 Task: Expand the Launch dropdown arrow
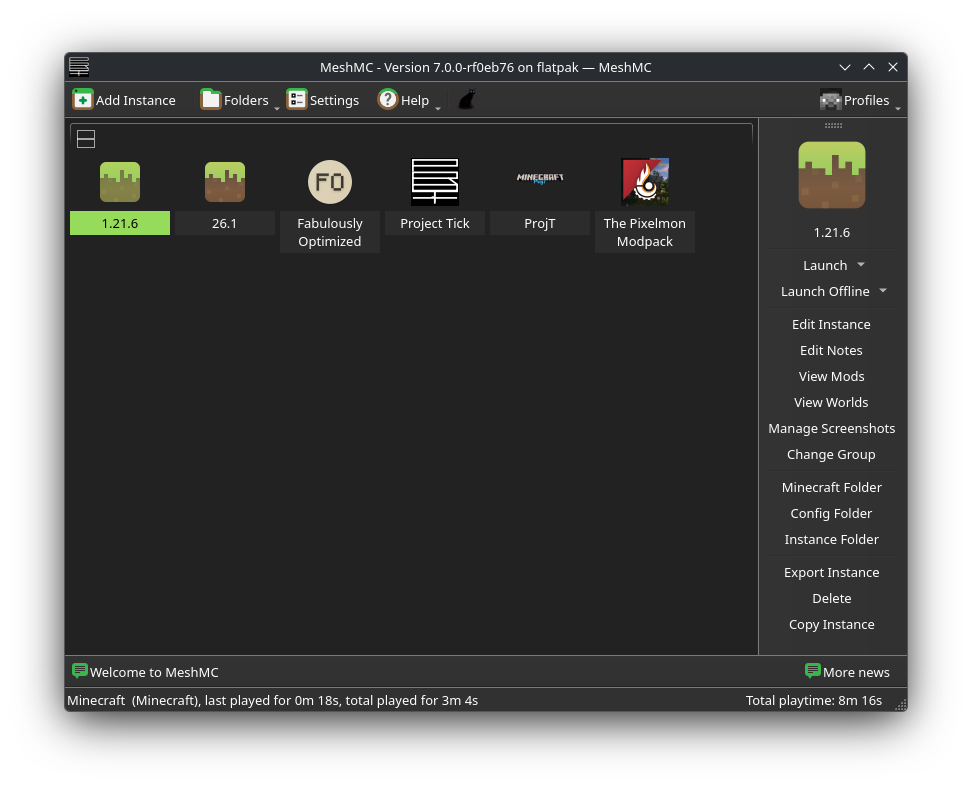point(860,265)
